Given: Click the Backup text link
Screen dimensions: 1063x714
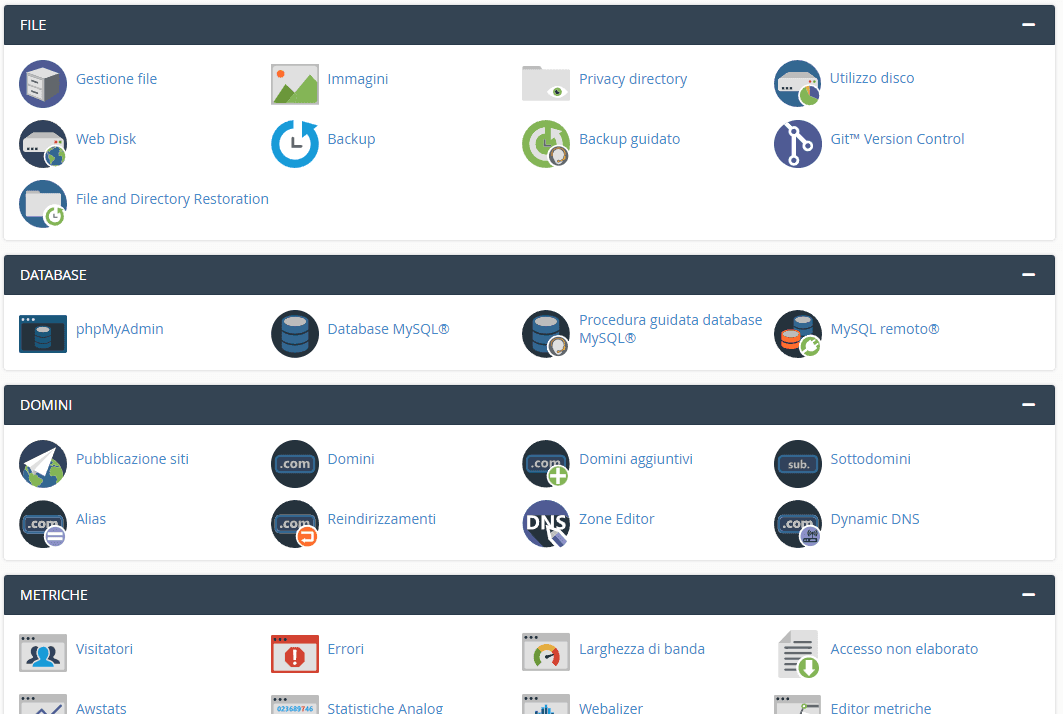Looking at the screenshot, I should pos(351,139).
